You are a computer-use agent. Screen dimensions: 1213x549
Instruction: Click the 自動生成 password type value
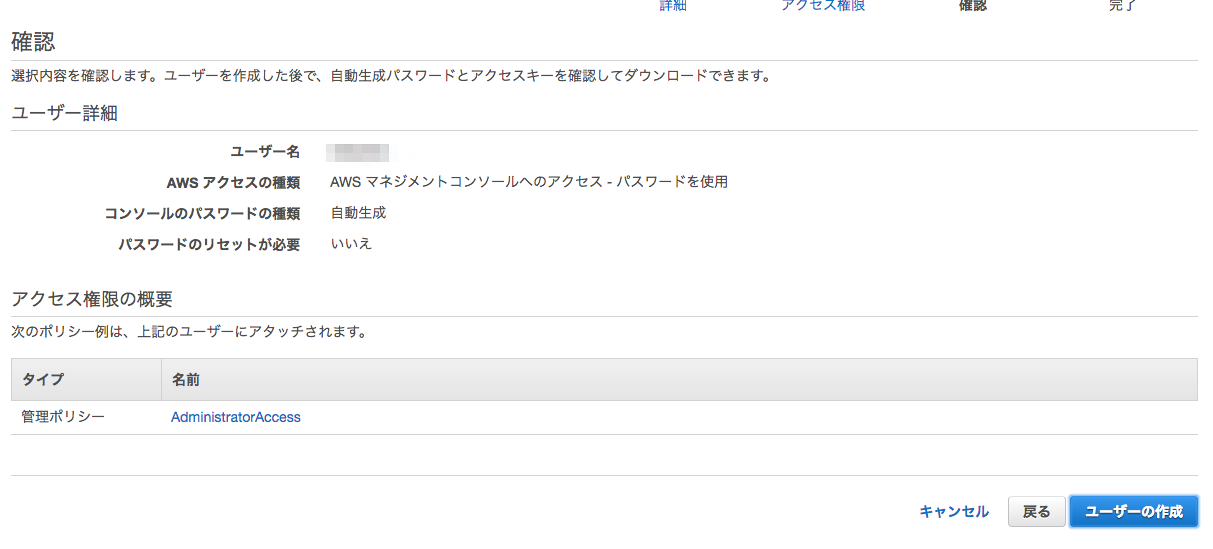tap(358, 212)
